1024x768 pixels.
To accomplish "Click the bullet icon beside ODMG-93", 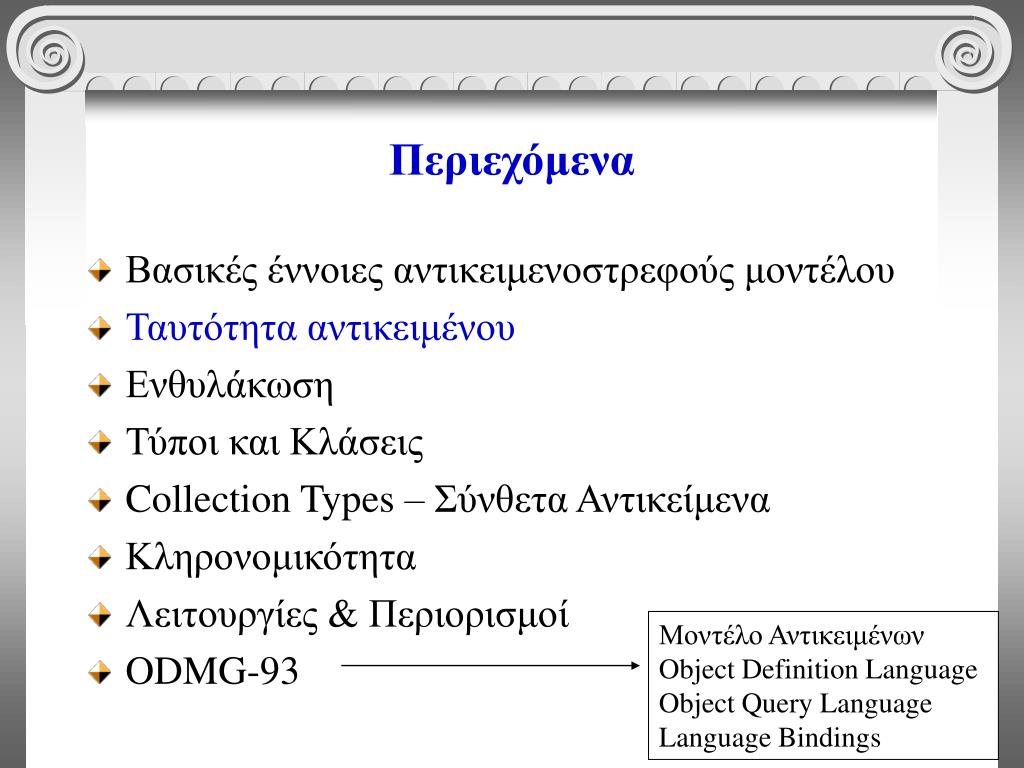I will coord(100,672).
